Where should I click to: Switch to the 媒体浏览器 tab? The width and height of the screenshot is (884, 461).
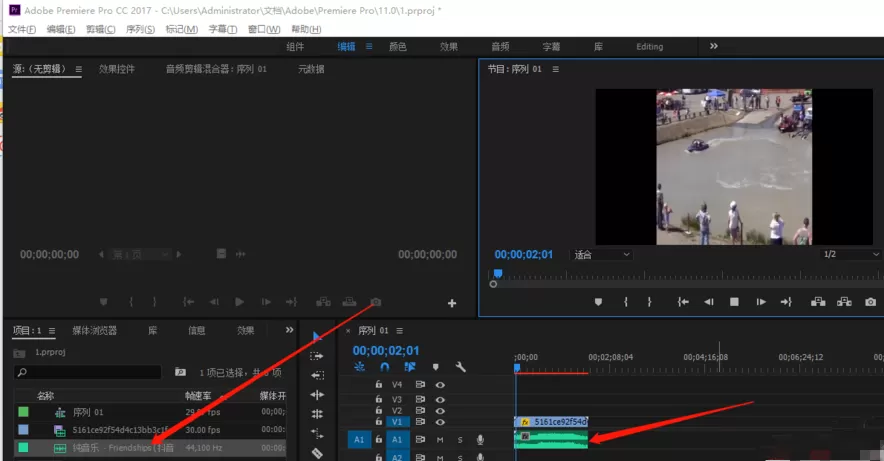click(x=94, y=330)
